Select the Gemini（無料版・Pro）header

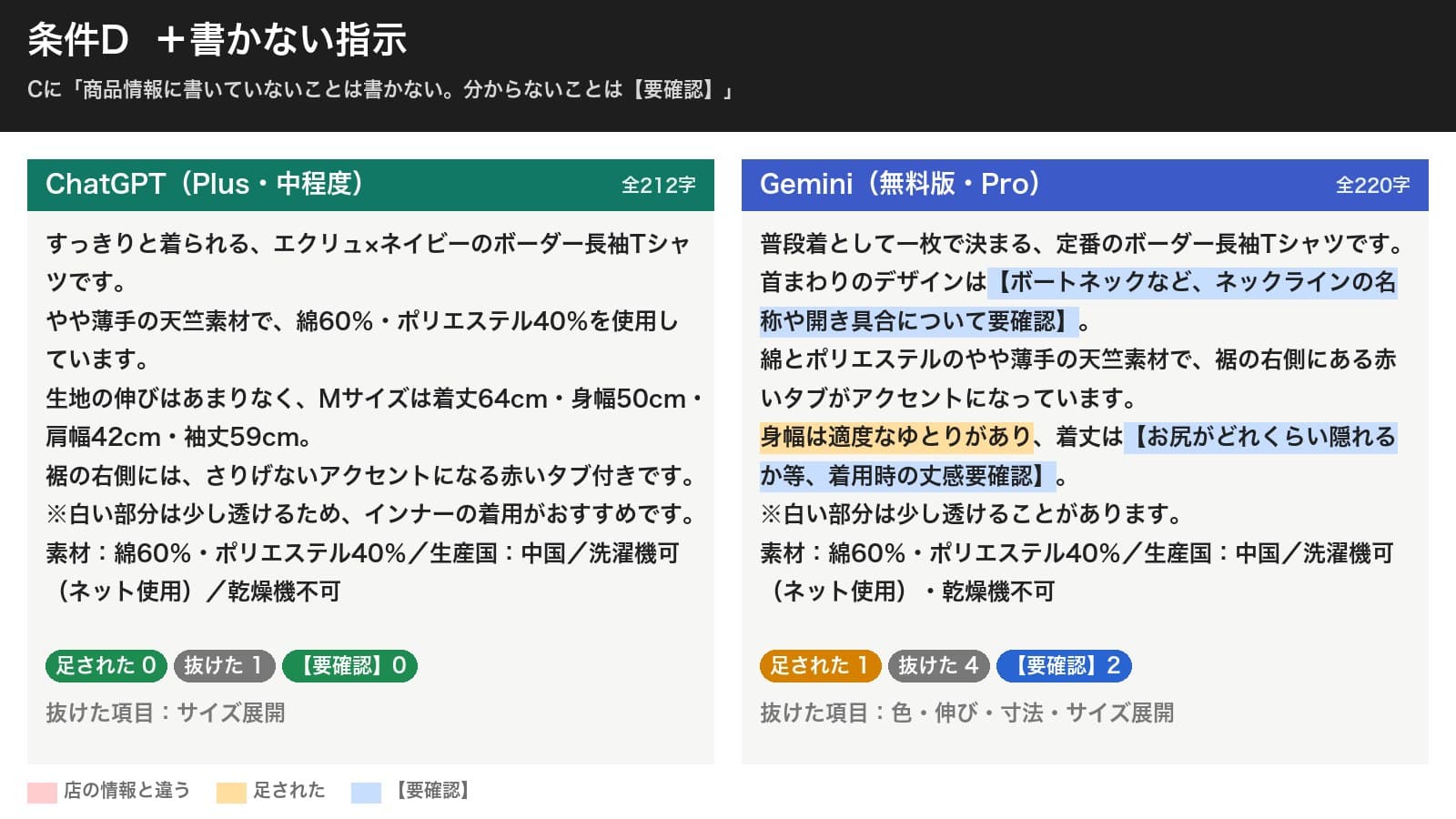(x=1085, y=185)
